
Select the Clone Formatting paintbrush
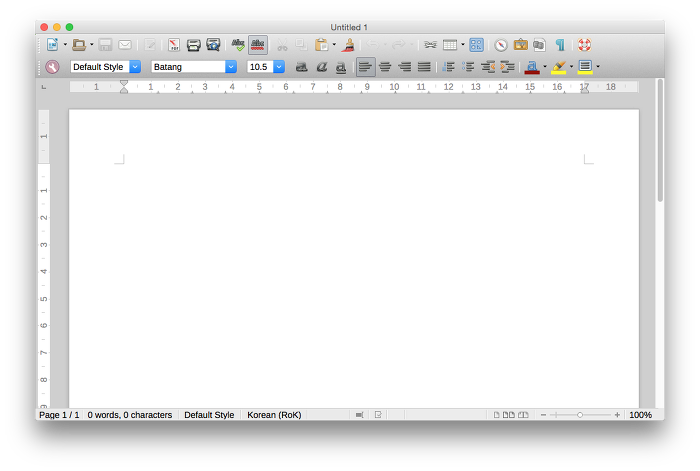tap(349, 45)
